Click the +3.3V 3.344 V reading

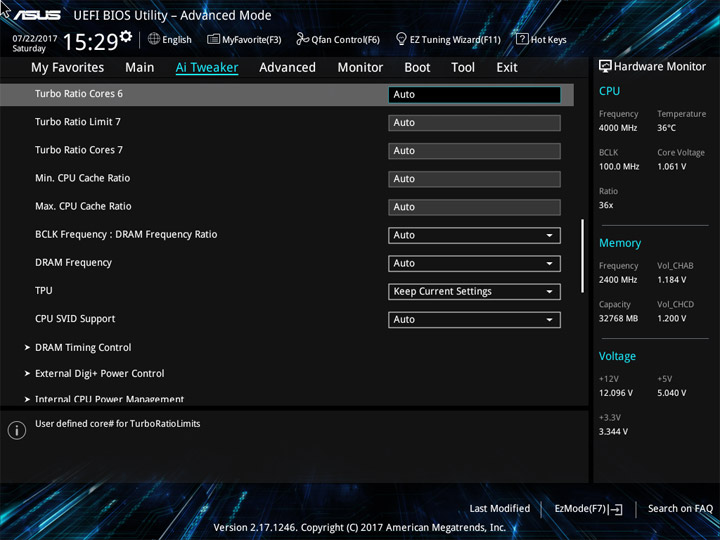click(613, 432)
